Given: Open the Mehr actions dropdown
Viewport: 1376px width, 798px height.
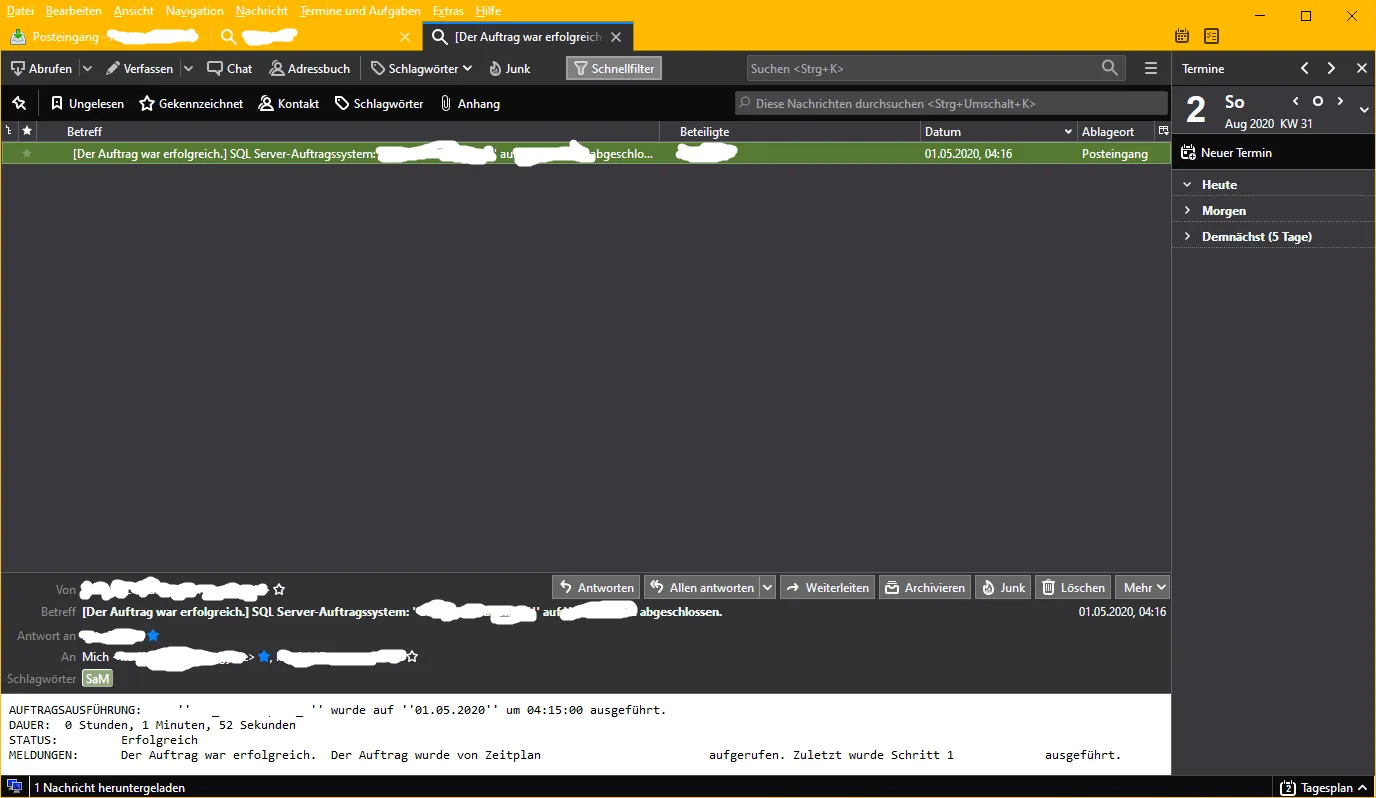Looking at the screenshot, I should coord(1142,587).
